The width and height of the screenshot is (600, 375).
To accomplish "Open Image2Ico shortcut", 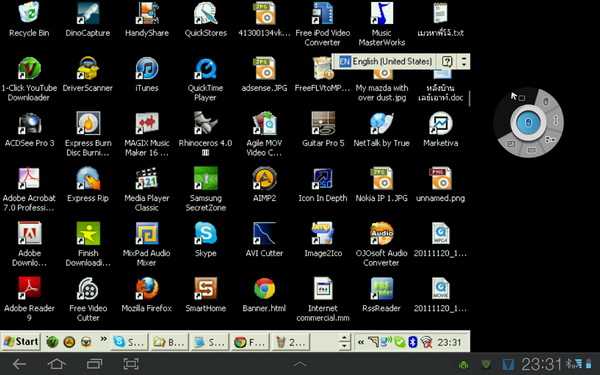I will 323,240.
